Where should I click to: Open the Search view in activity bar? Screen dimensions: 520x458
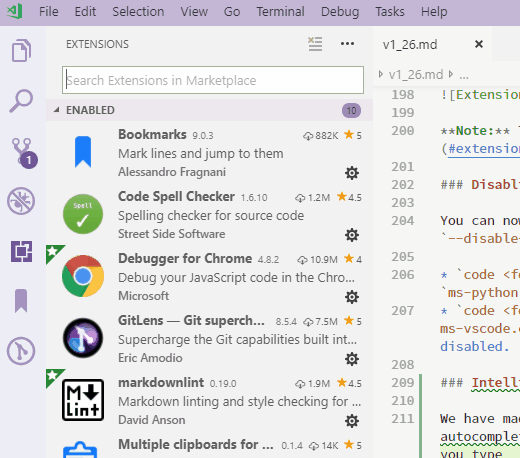(21, 101)
